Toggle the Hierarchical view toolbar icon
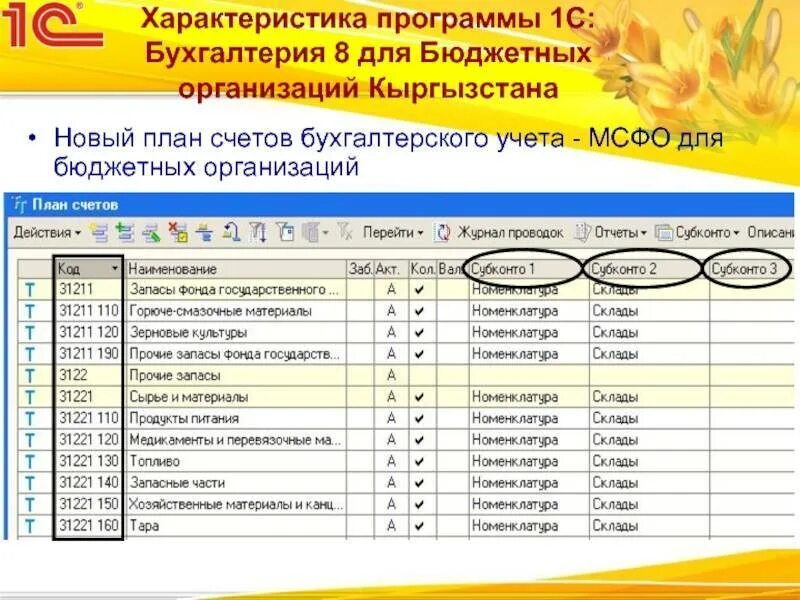 [x=205, y=233]
